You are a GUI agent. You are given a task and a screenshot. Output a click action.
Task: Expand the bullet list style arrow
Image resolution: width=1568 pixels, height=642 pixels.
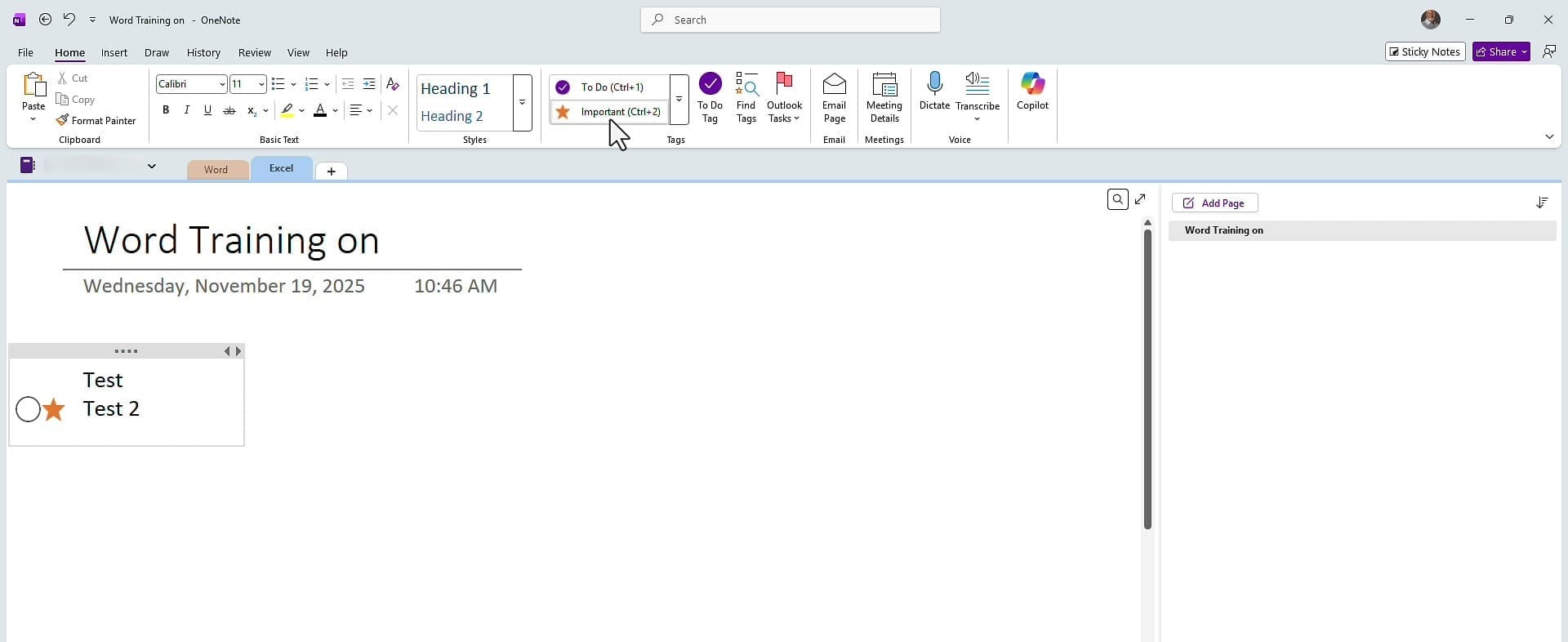pyautogui.click(x=293, y=84)
